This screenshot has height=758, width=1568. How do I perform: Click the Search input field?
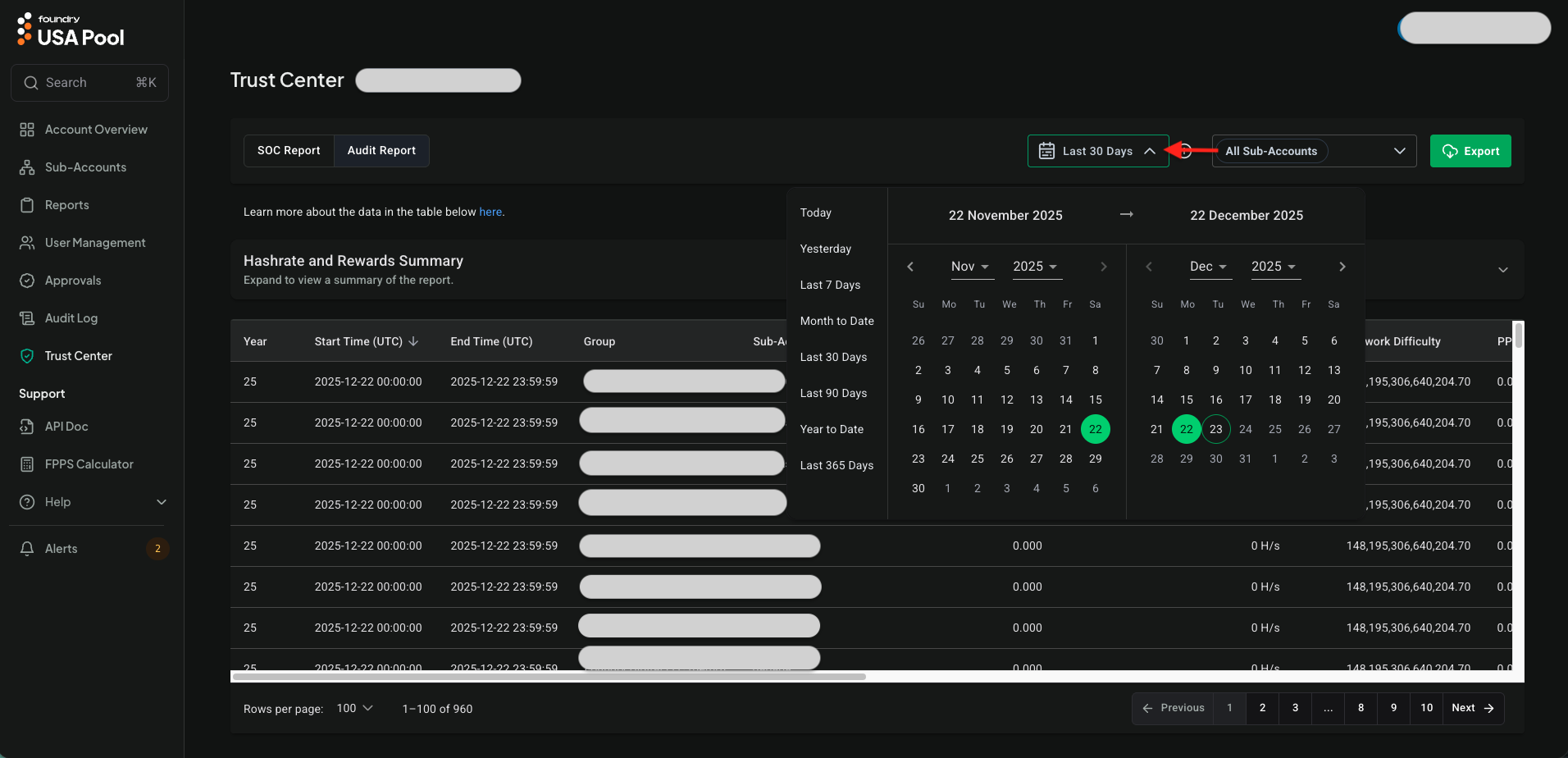click(89, 83)
